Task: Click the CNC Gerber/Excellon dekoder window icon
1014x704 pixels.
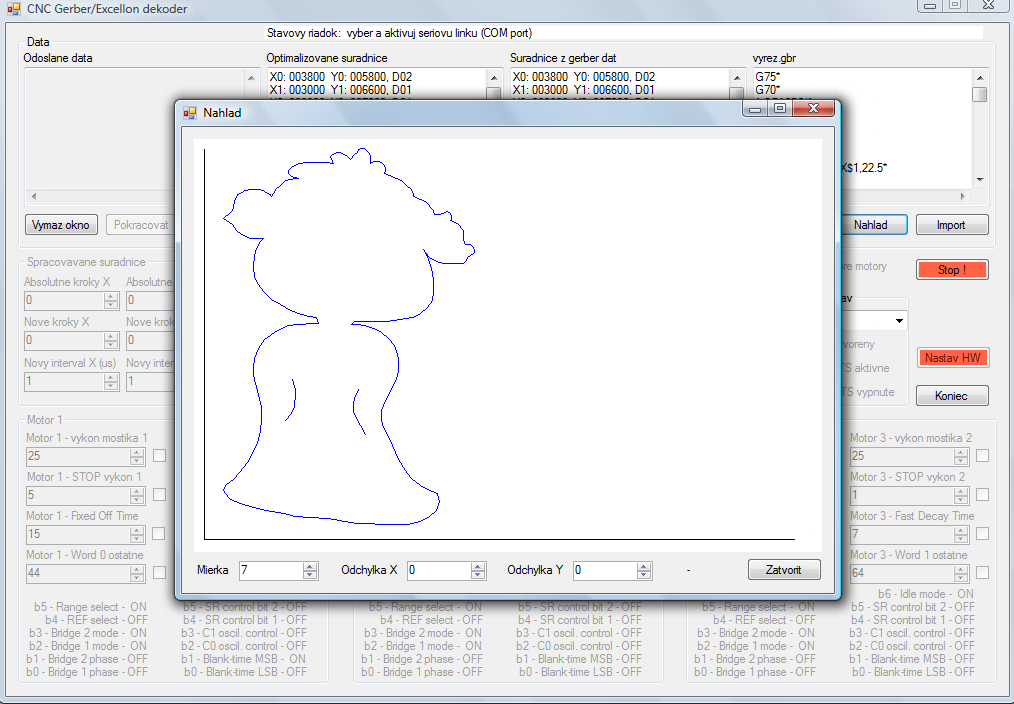Action: pyautogui.click(x=13, y=9)
